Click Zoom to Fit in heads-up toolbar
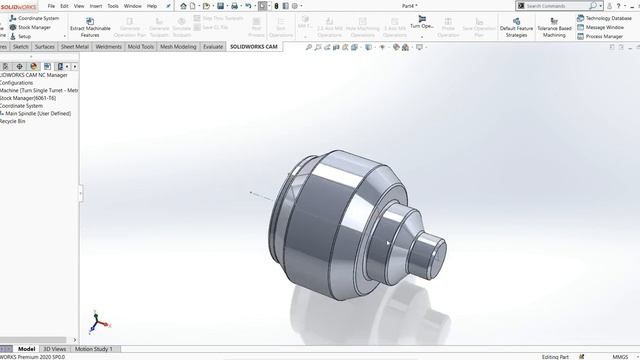This screenshot has width=640, height=360. coord(309,47)
